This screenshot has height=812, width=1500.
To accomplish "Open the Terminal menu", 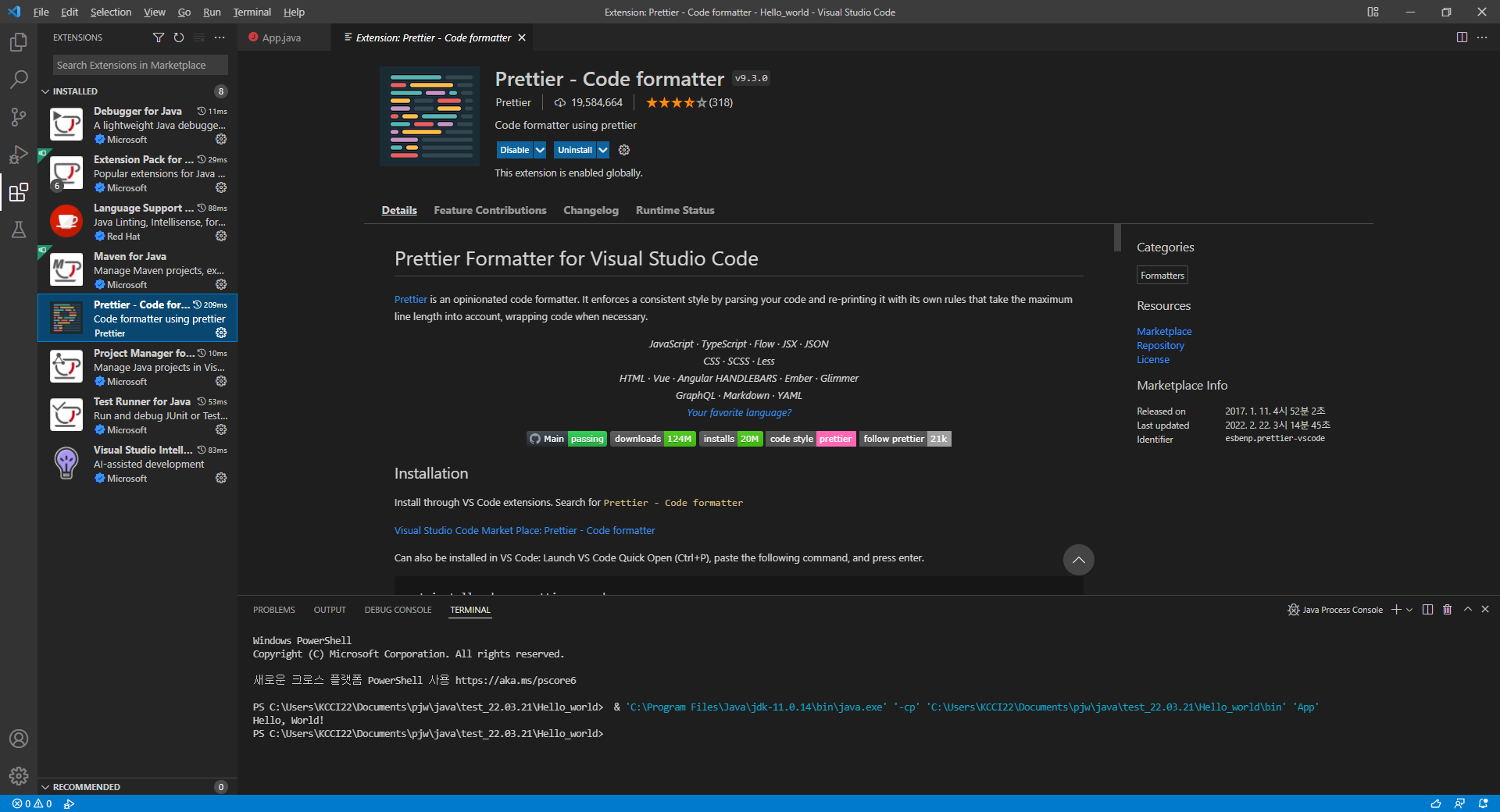I will point(252,12).
